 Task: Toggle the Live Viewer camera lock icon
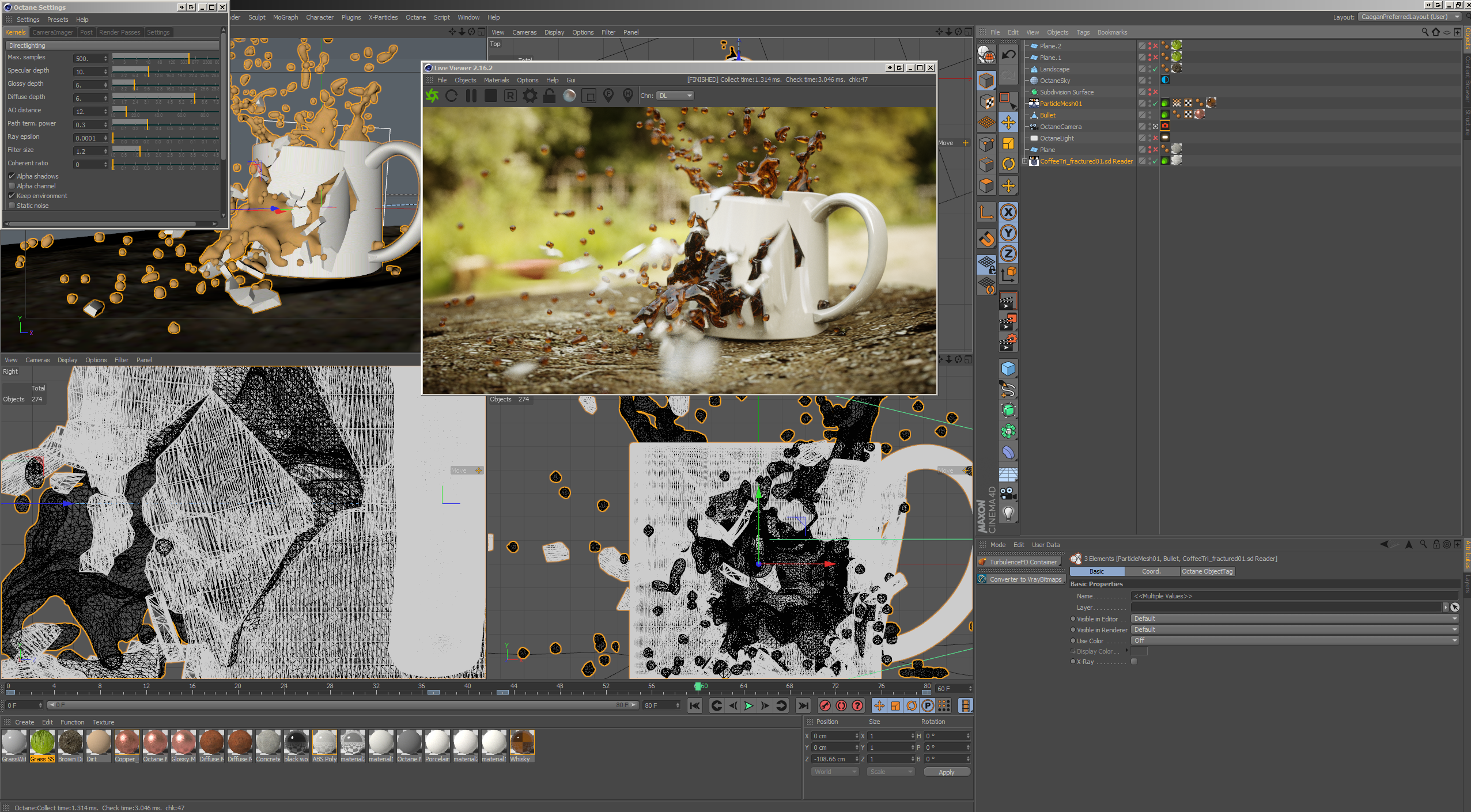tap(549, 96)
